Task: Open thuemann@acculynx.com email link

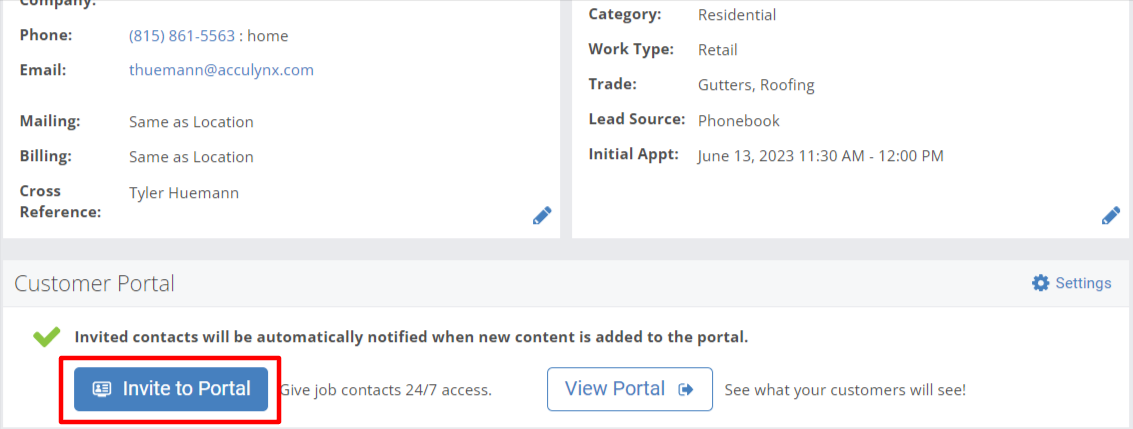Action: [221, 70]
